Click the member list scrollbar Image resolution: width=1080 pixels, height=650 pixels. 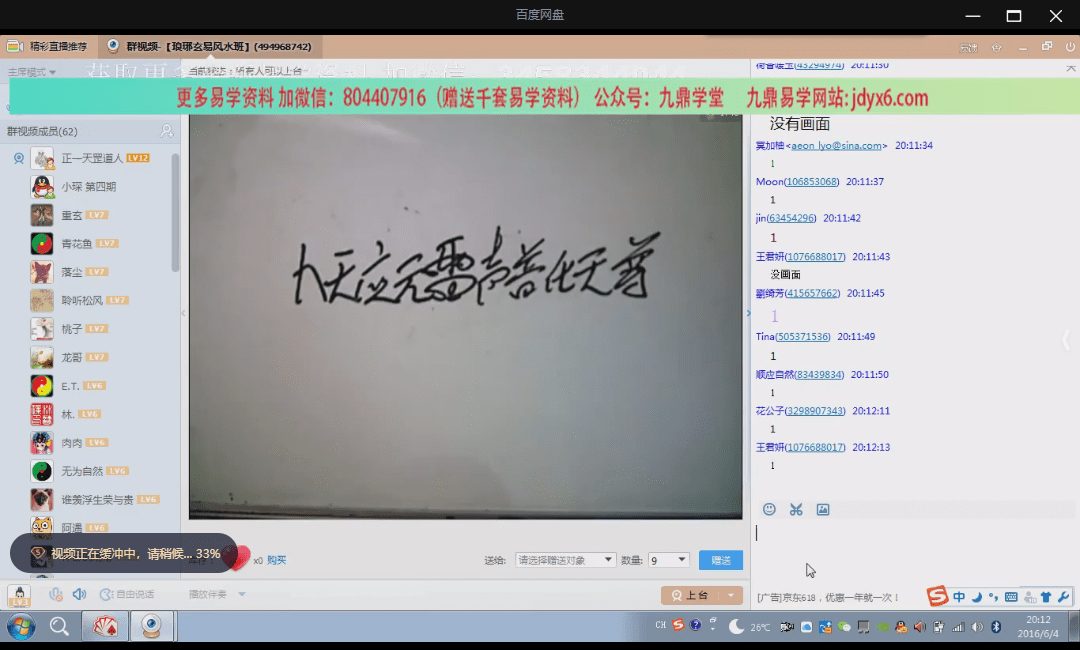click(x=176, y=210)
